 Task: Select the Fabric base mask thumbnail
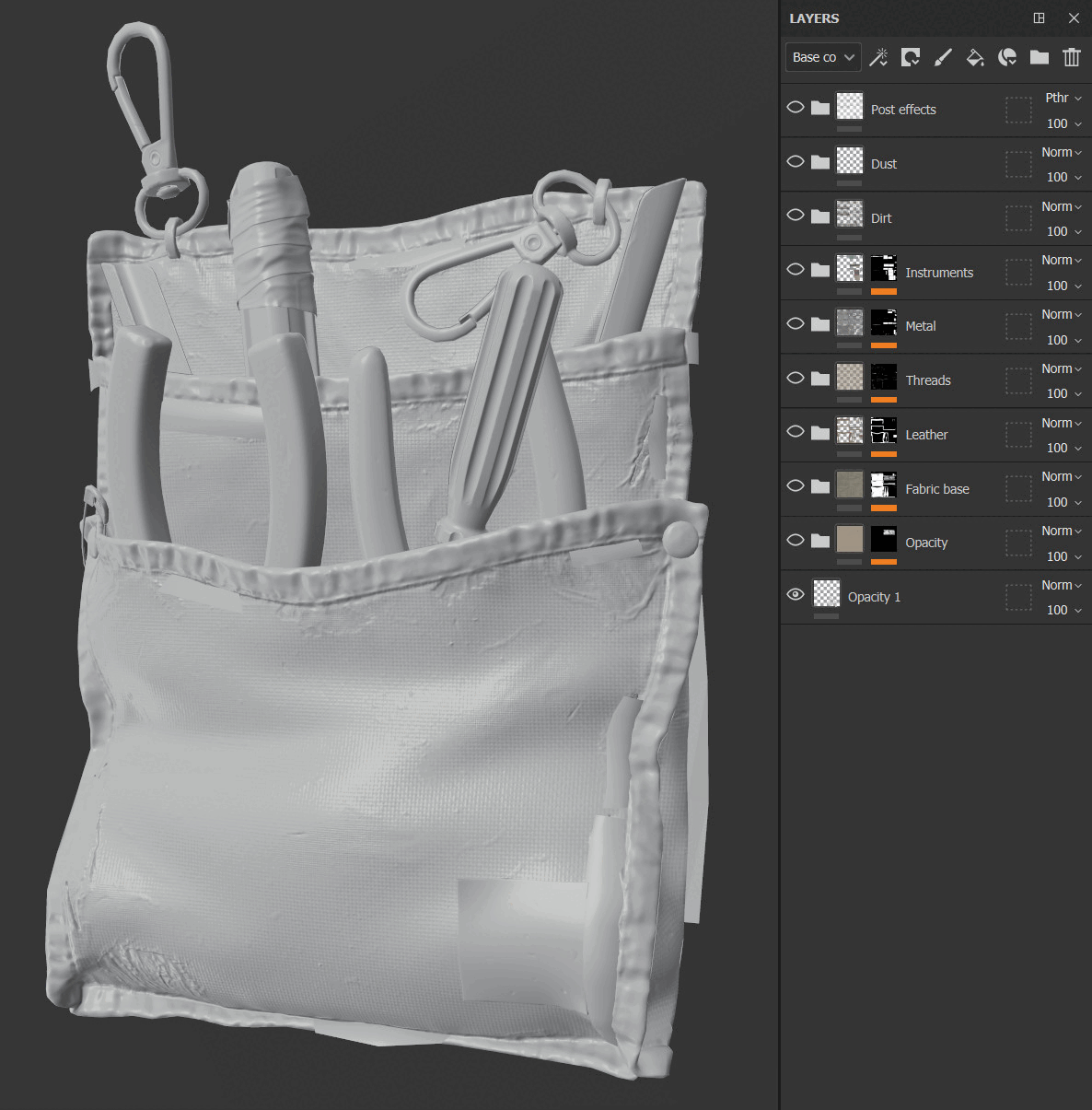[884, 485]
